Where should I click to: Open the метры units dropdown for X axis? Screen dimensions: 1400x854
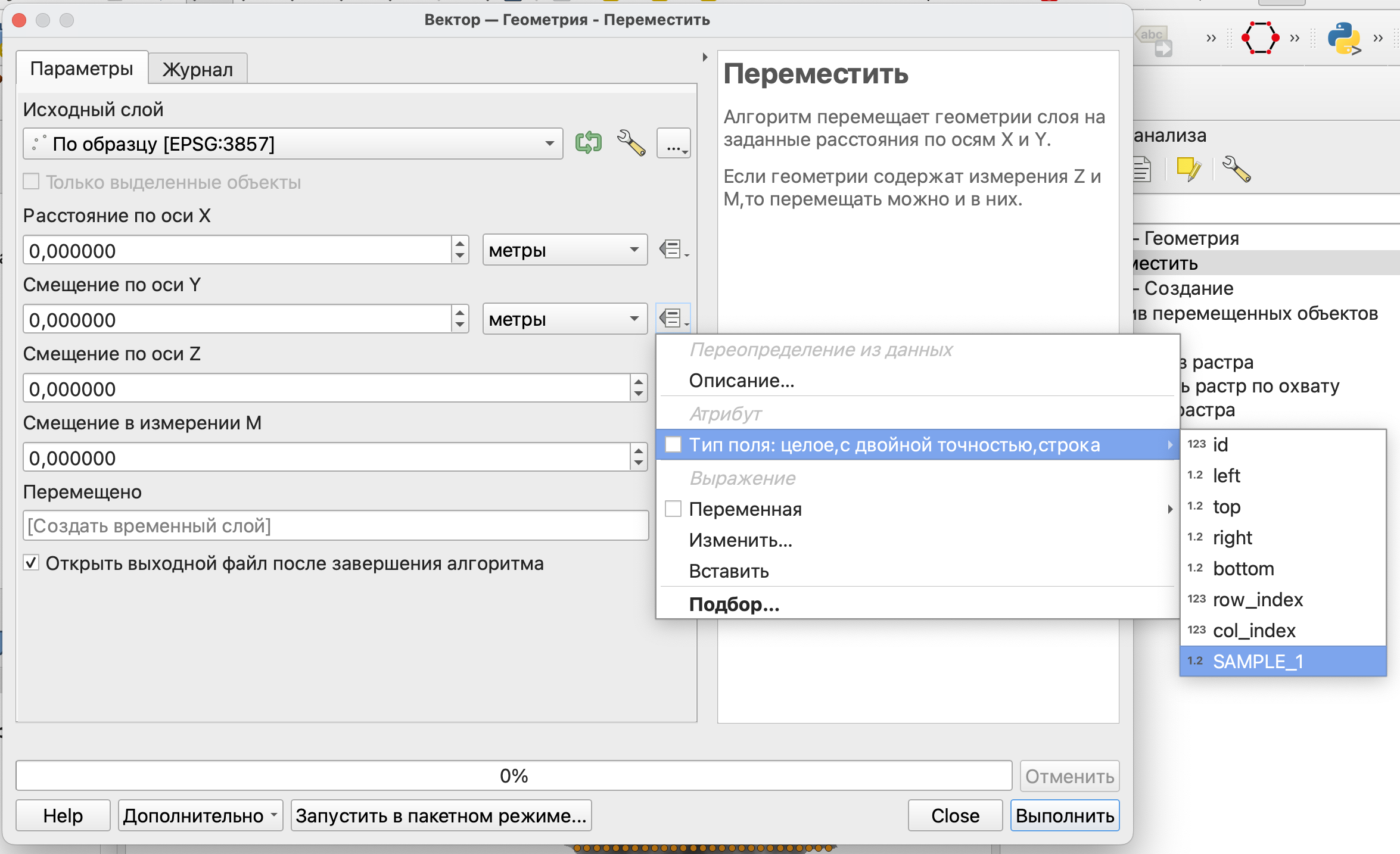(564, 250)
